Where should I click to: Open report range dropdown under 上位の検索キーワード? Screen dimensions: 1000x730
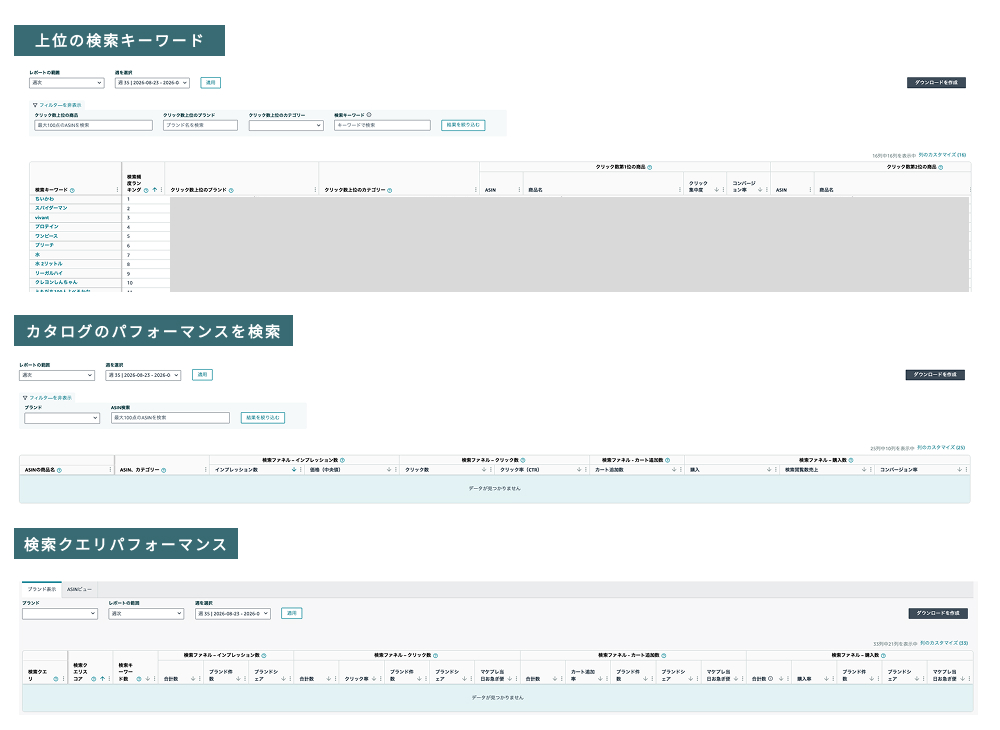66,83
